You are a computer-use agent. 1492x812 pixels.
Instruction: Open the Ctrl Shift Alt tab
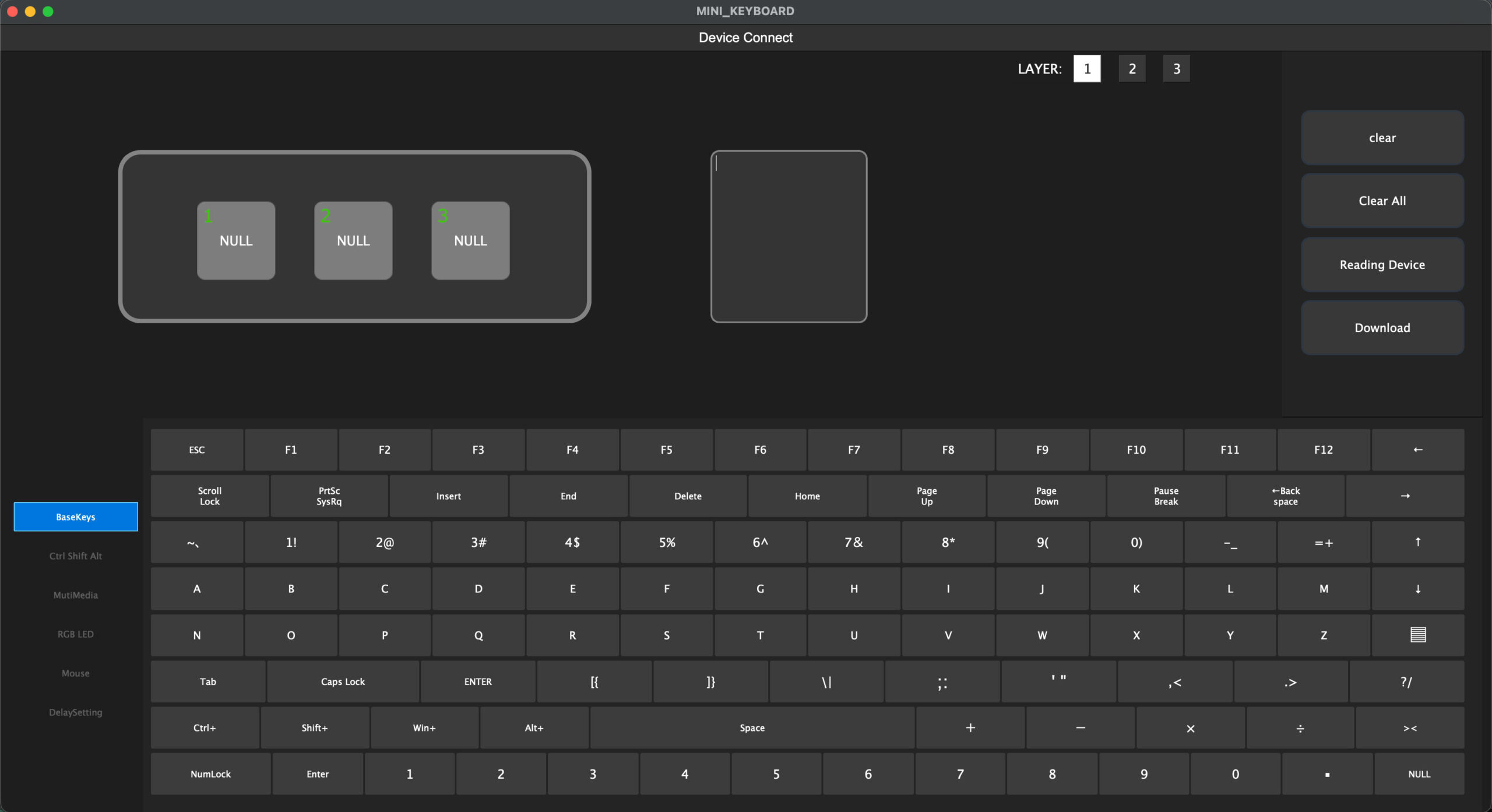[76, 556]
